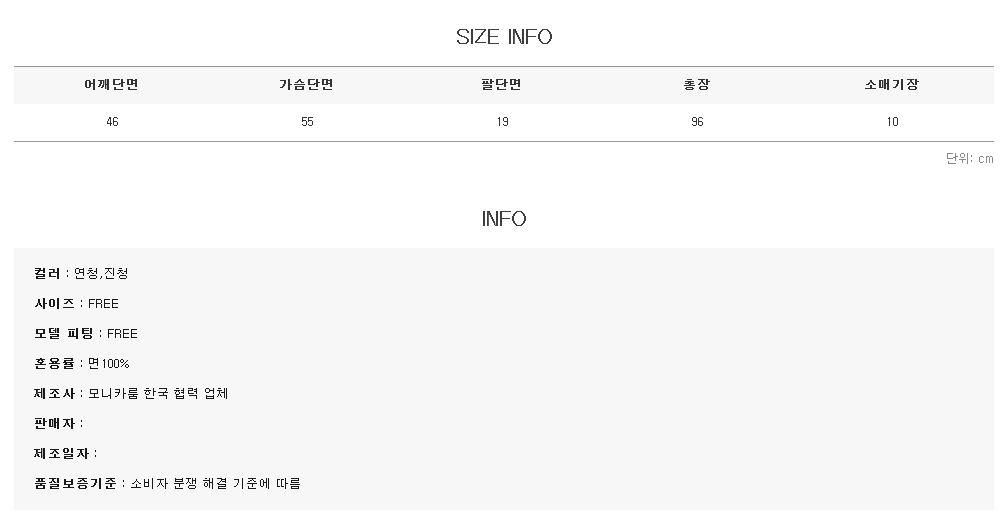Select the 어깨단면 column header
The width and height of the screenshot is (1008, 522).
[111, 85]
